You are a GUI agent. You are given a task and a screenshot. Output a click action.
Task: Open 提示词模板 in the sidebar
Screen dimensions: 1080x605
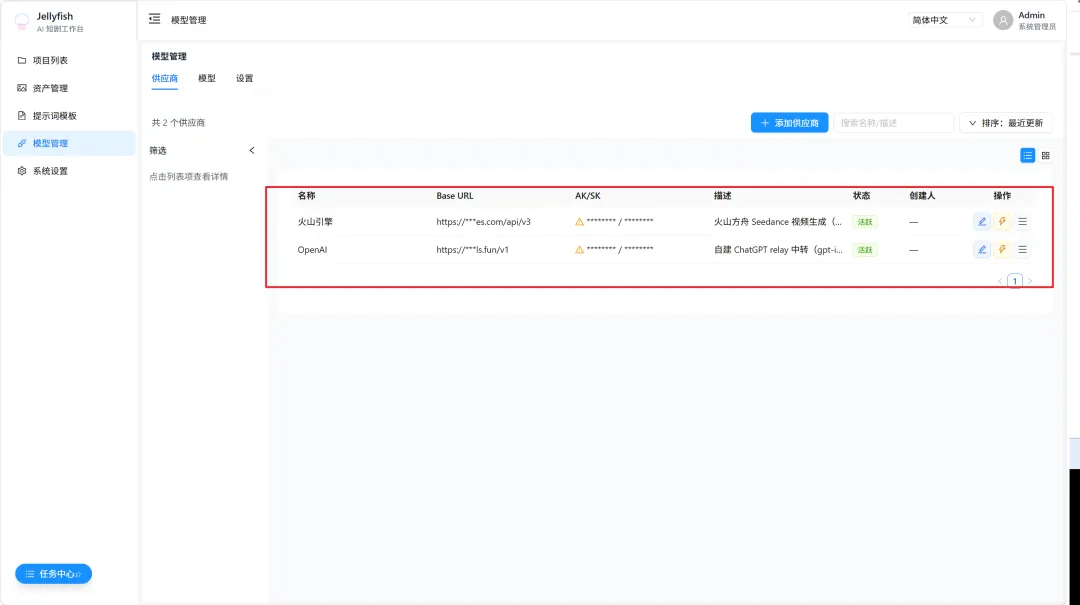pos(69,116)
